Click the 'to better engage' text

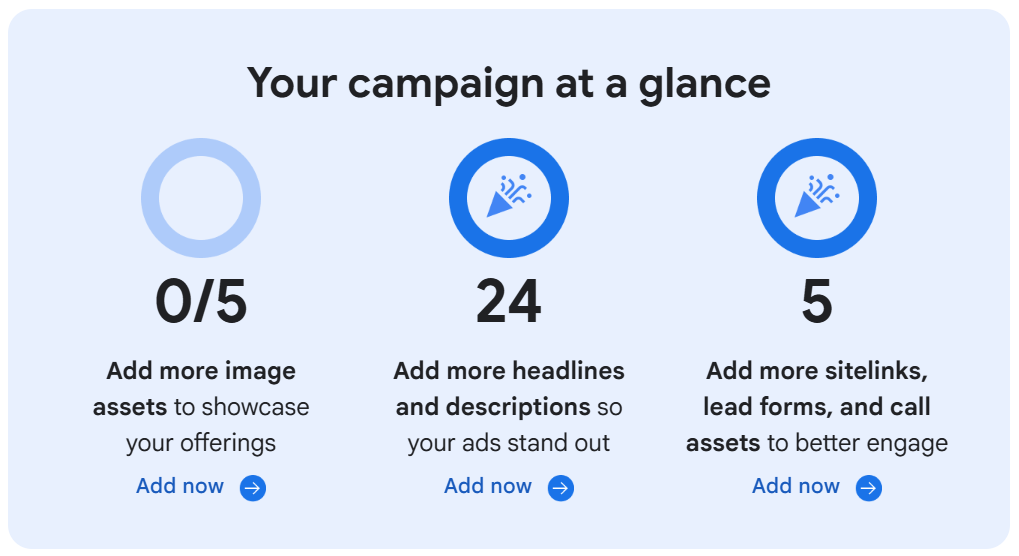point(857,442)
